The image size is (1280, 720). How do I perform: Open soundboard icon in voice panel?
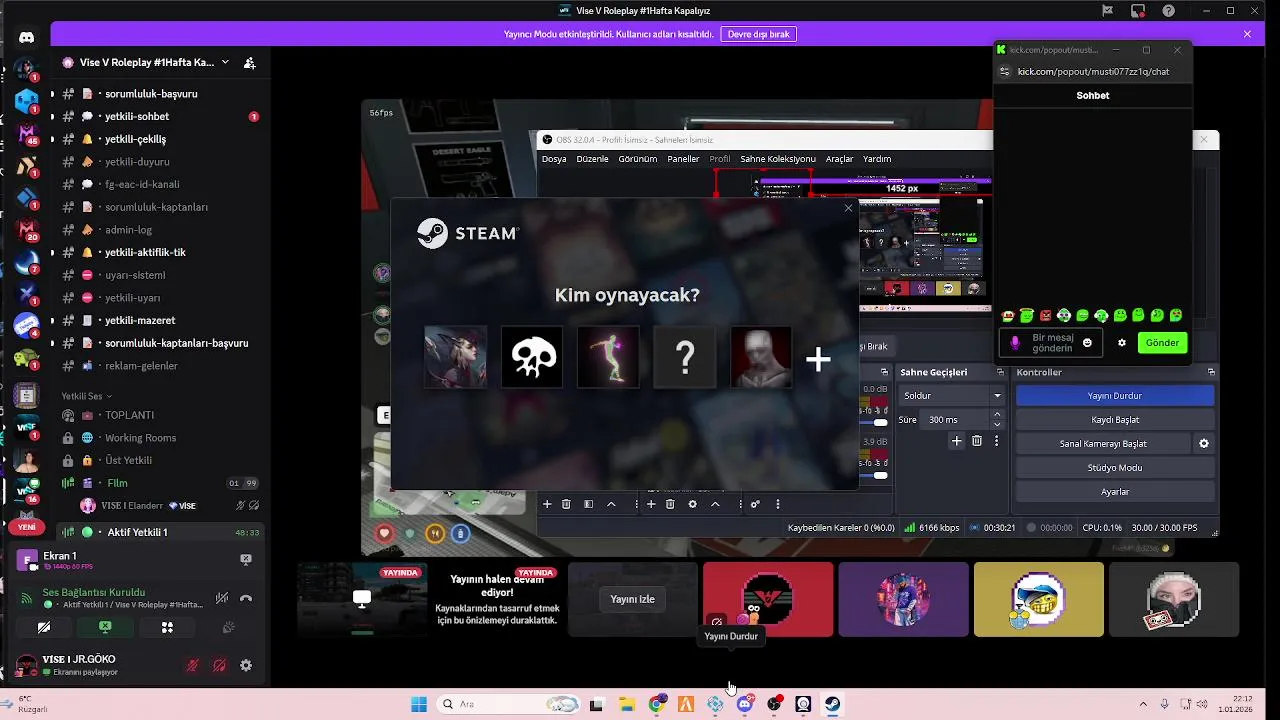228,627
